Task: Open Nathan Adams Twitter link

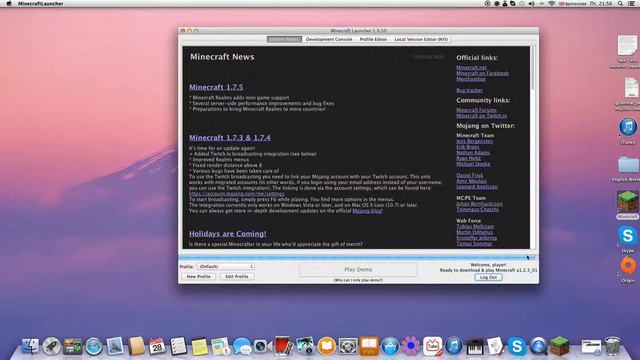Action: 473,153
